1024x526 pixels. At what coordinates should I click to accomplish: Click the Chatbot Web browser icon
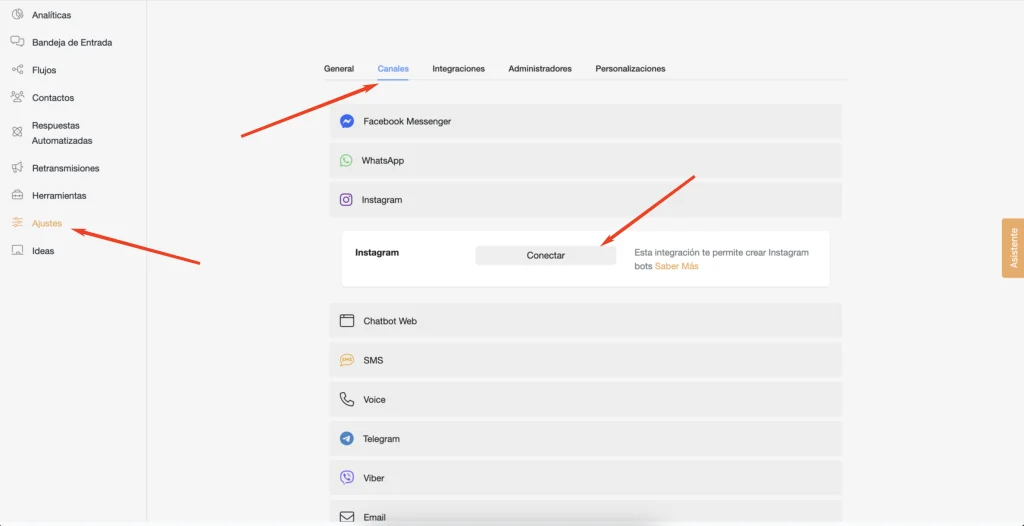[347, 321]
